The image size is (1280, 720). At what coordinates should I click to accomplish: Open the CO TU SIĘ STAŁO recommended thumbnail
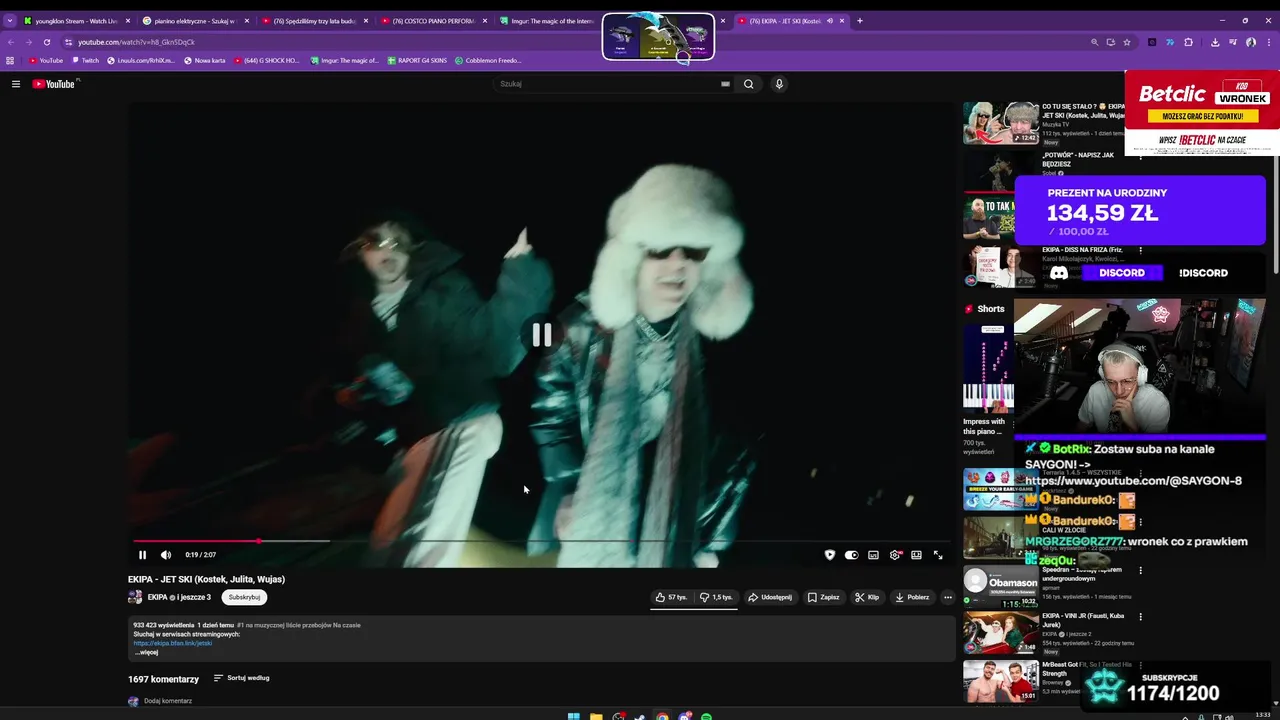(x=1001, y=123)
